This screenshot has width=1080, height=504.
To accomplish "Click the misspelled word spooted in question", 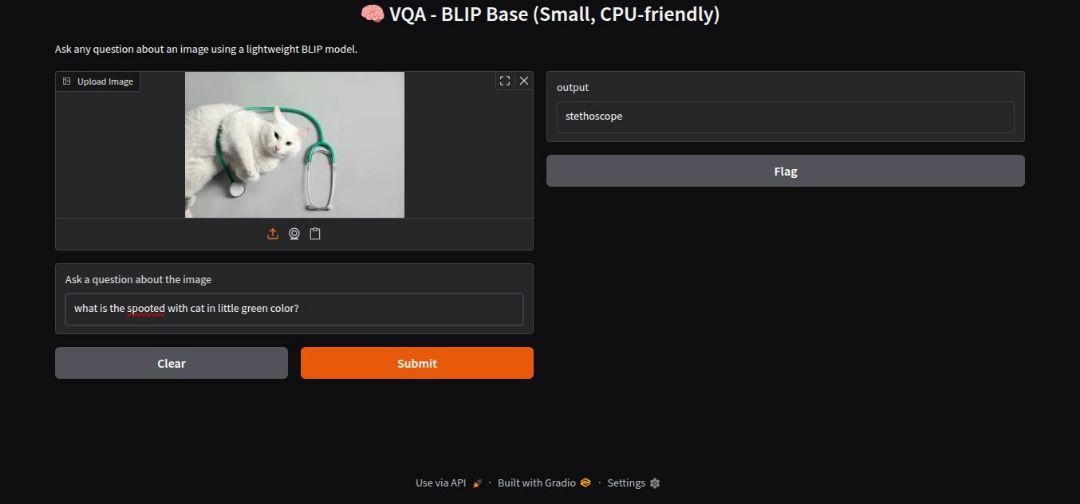I will [x=146, y=308].
